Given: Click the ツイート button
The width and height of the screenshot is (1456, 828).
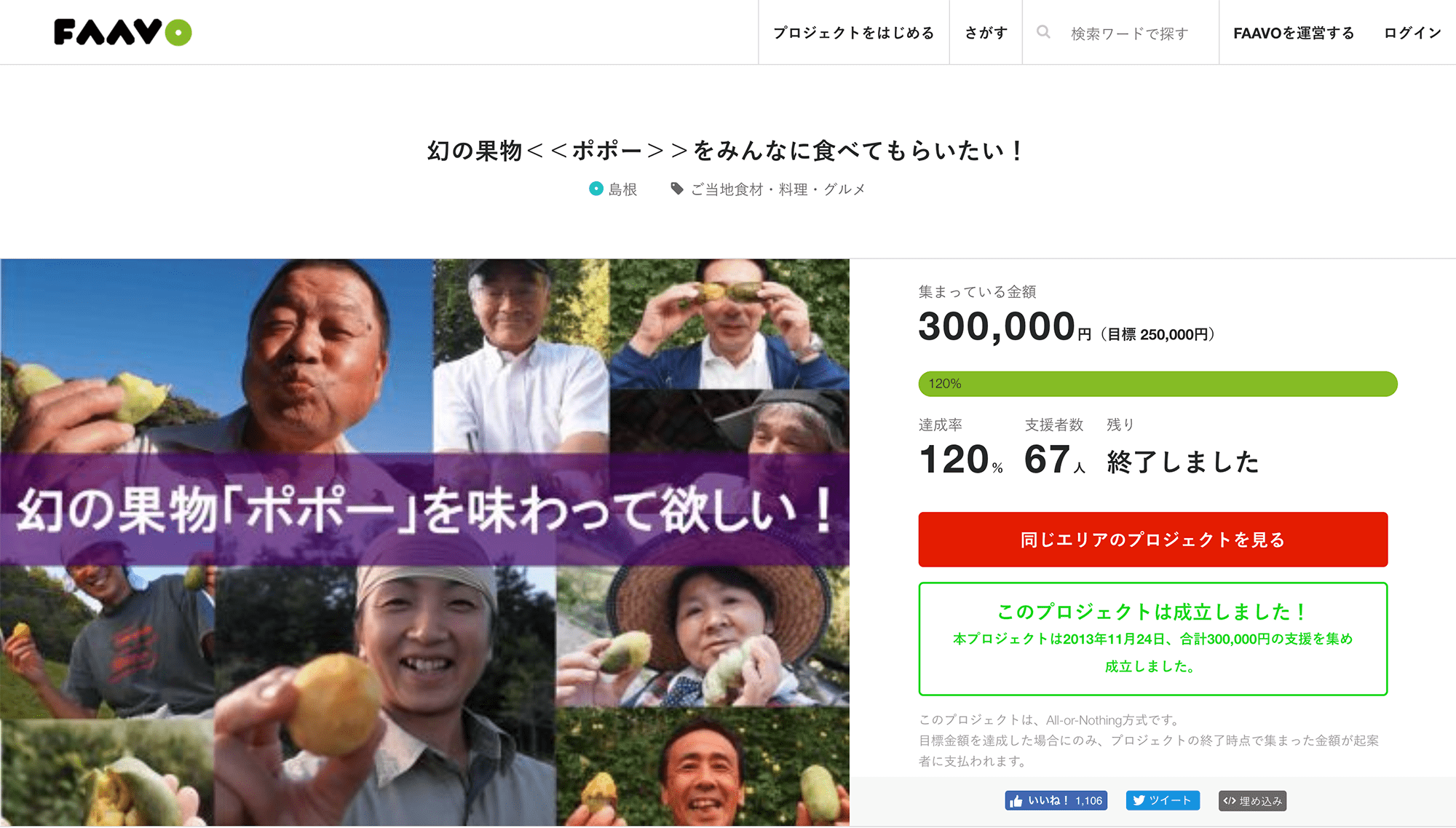Looking at the screenshot, I should (1163, 800).
